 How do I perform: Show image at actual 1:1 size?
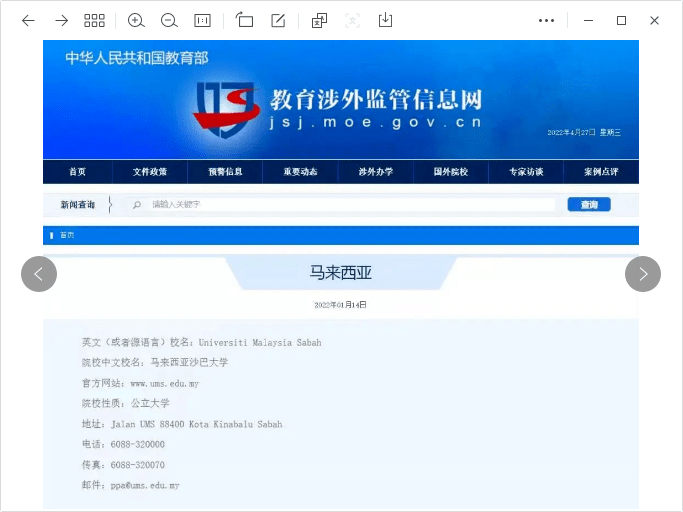tap(202, 20)
